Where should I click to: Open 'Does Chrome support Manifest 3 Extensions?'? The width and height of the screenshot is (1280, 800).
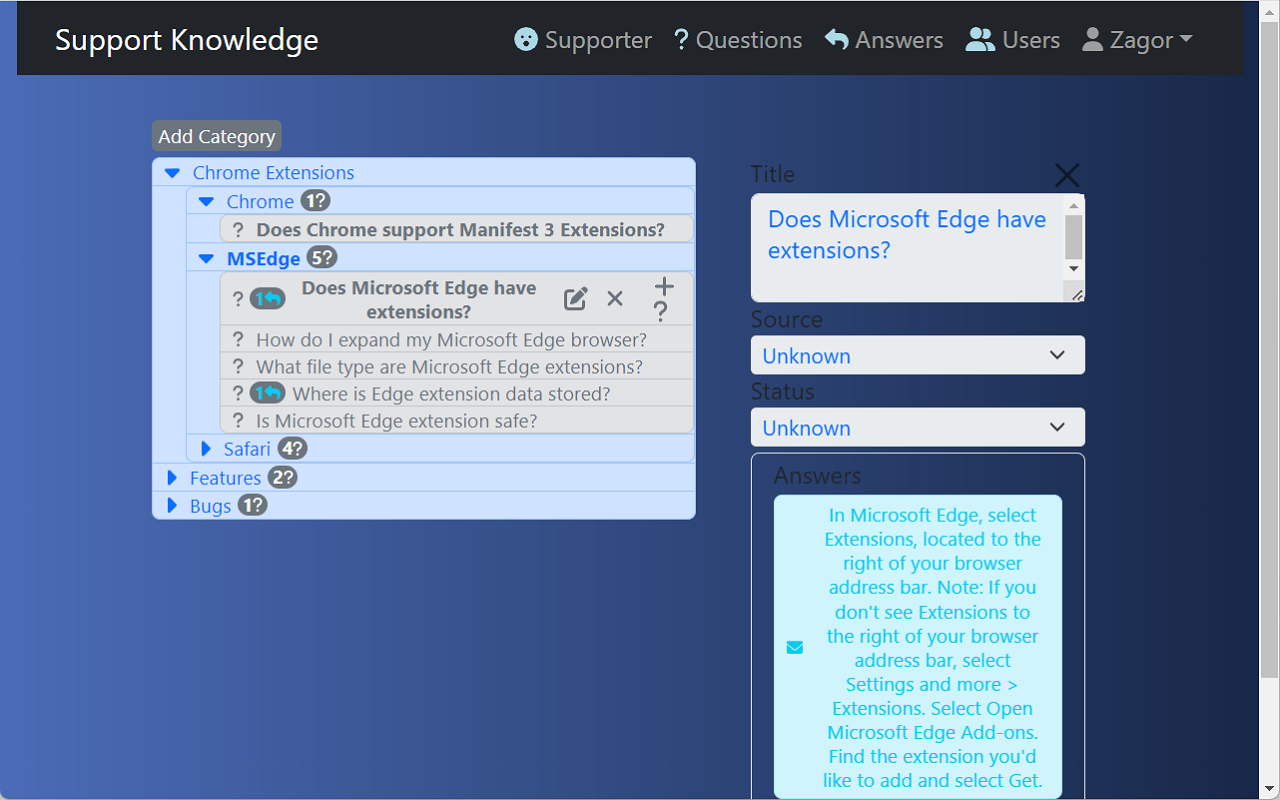coord(460,230)
